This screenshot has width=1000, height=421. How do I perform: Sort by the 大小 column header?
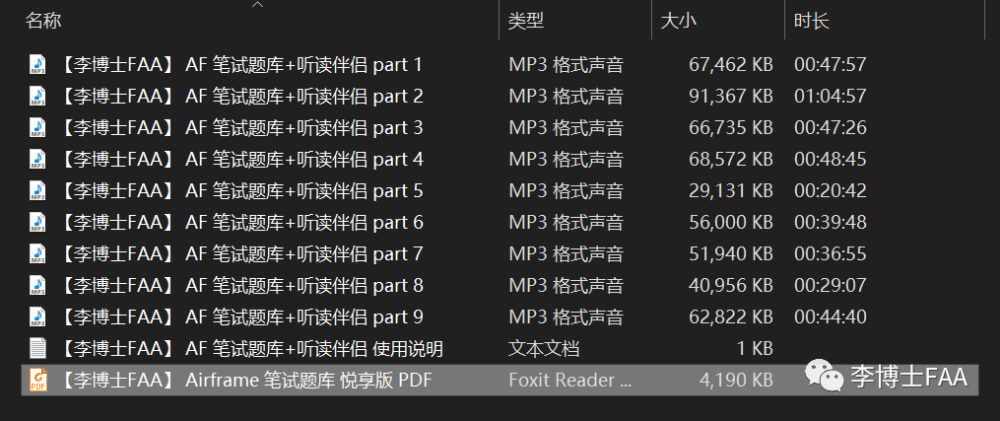(679, 21)
